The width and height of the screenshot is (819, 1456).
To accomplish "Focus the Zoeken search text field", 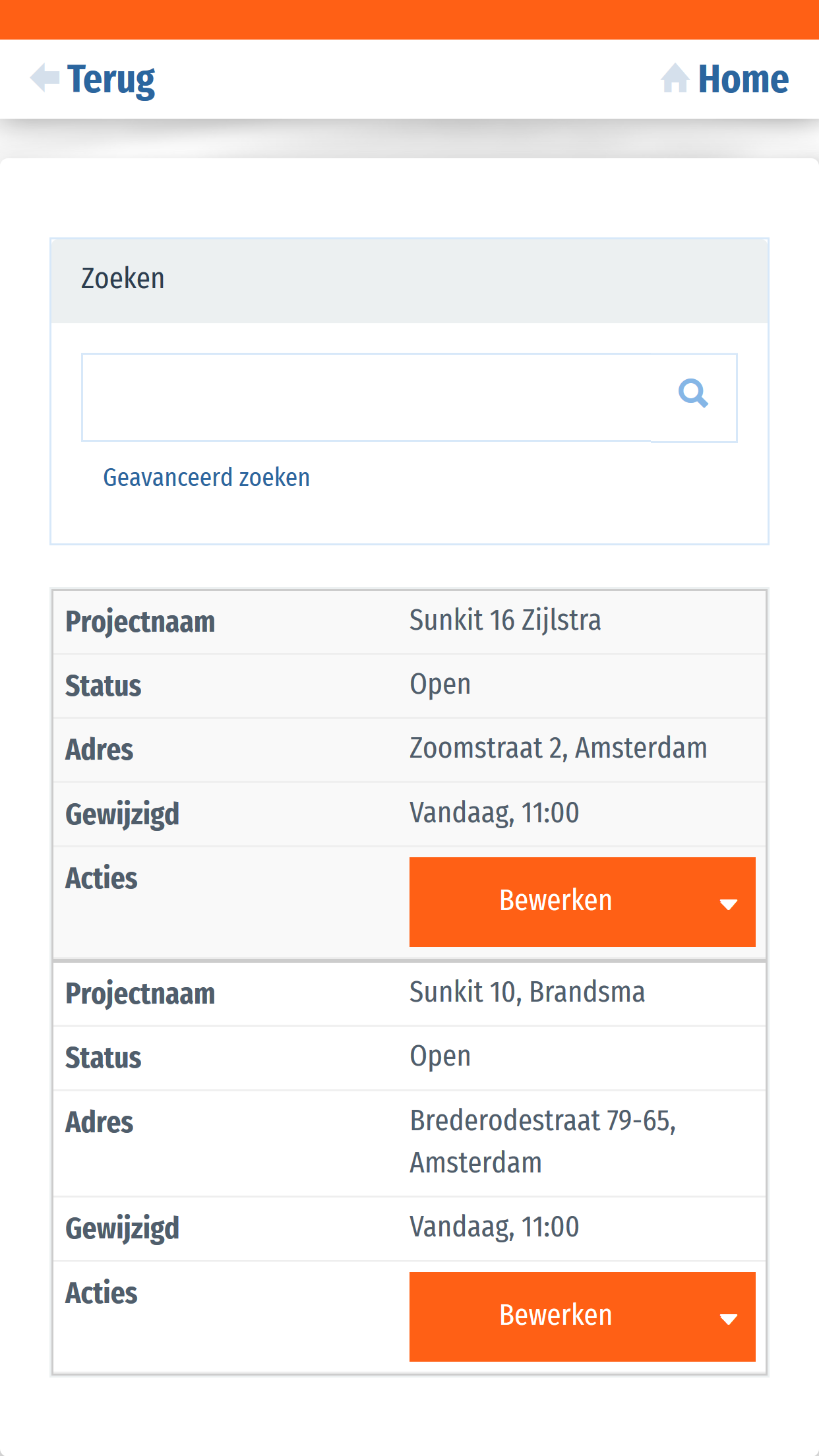I will (367, 398).
